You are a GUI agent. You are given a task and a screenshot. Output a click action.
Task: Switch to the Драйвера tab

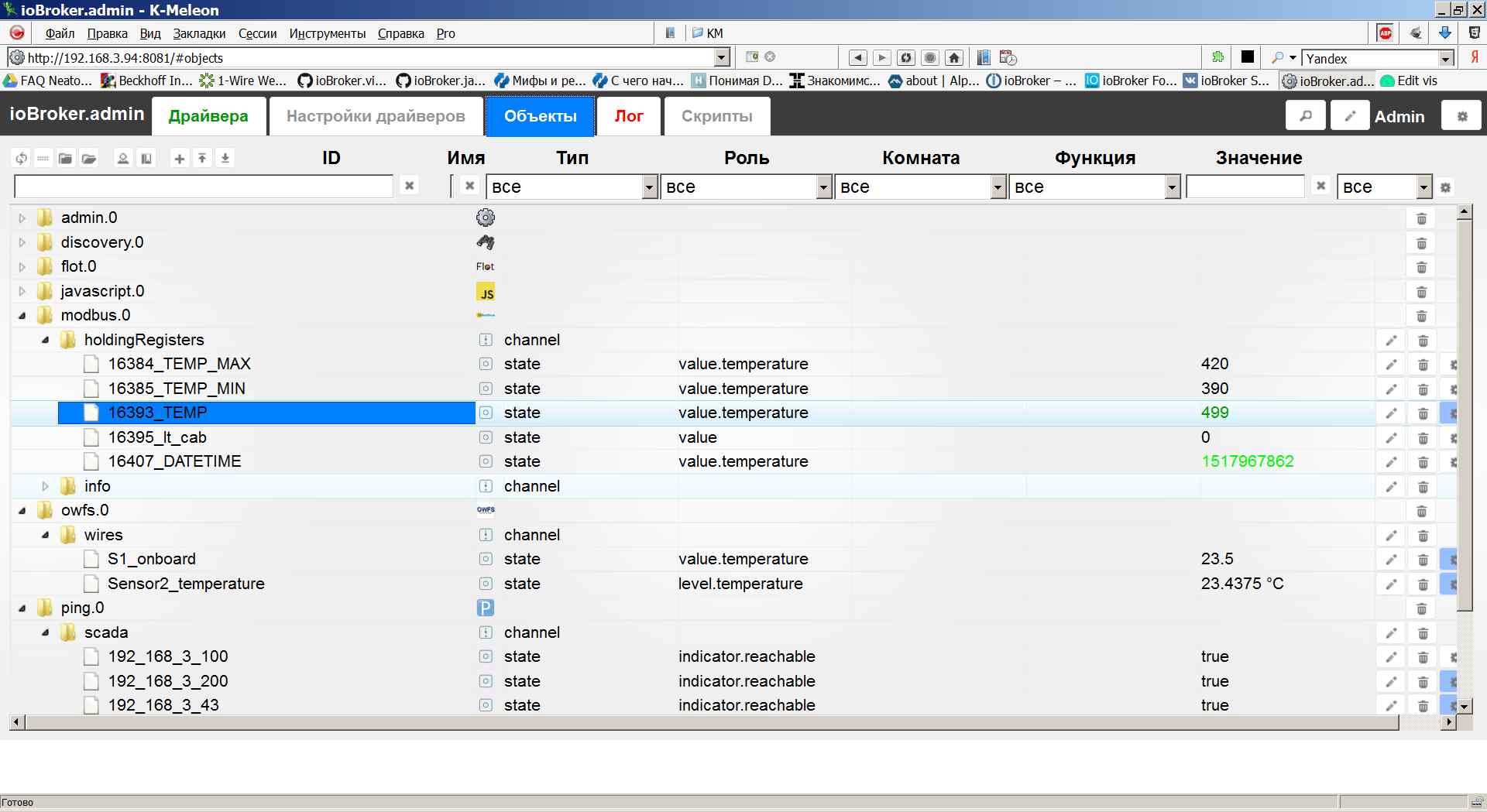208,116
